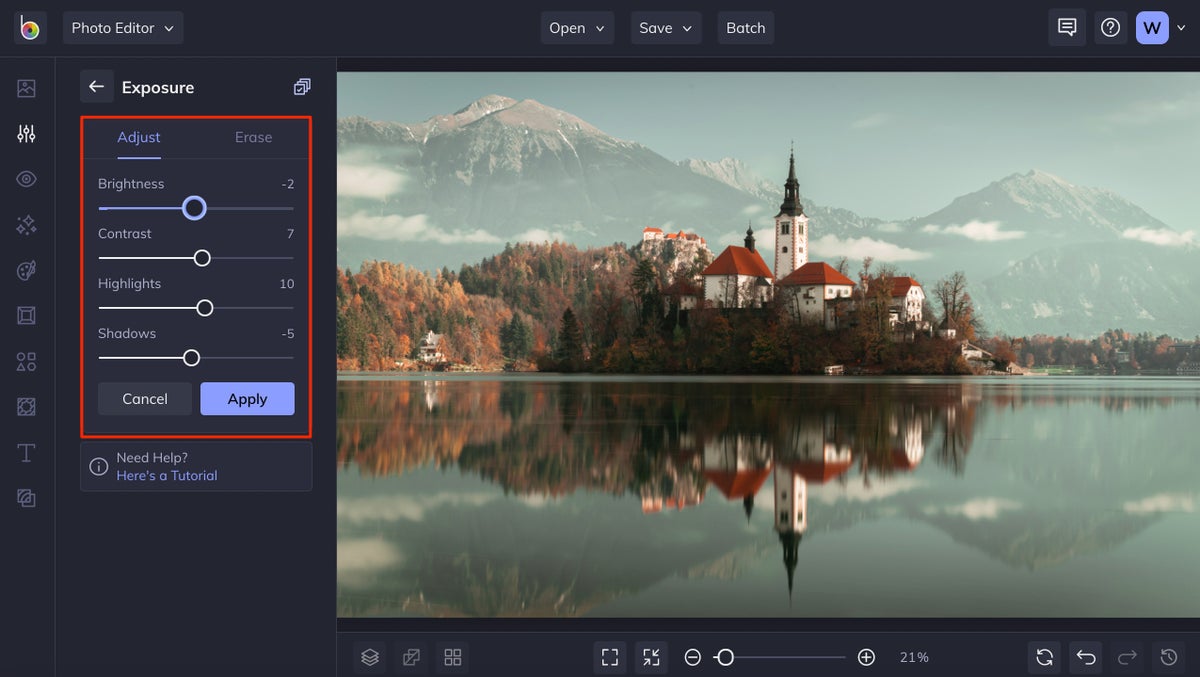Switch to the Adjust tab
Viewport: 1200px width, 677px height.
click(138, 137)
